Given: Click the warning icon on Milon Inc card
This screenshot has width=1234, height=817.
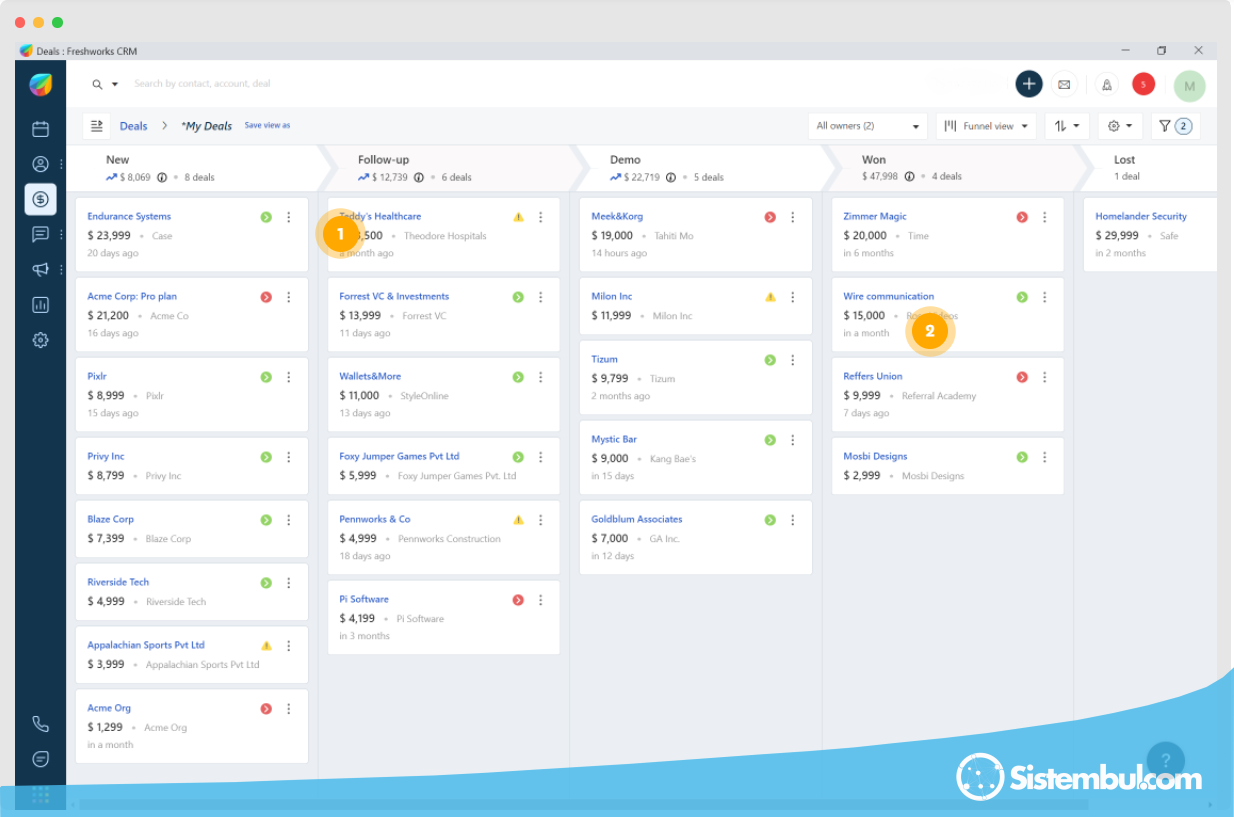Looking at the screenshot, I should coord(770,297).
